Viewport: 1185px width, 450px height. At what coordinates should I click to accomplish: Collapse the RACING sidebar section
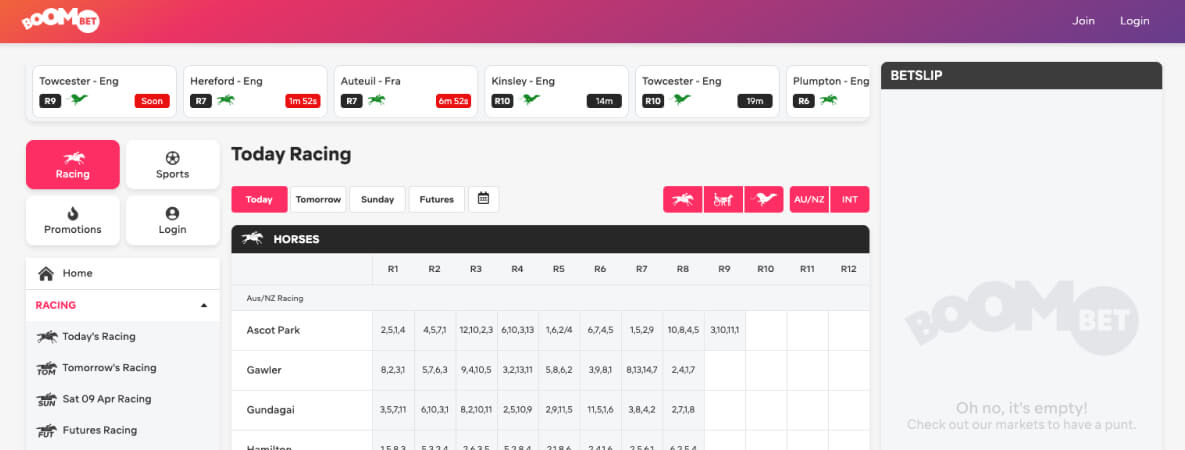pos(122,306)
